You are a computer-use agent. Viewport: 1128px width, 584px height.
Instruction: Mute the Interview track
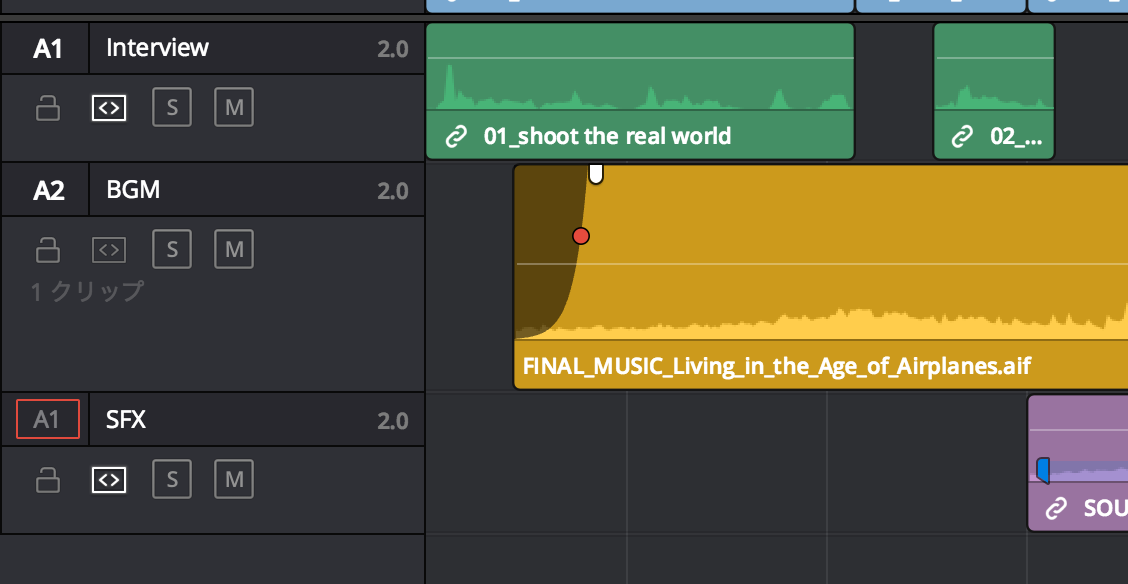[234, 108]
